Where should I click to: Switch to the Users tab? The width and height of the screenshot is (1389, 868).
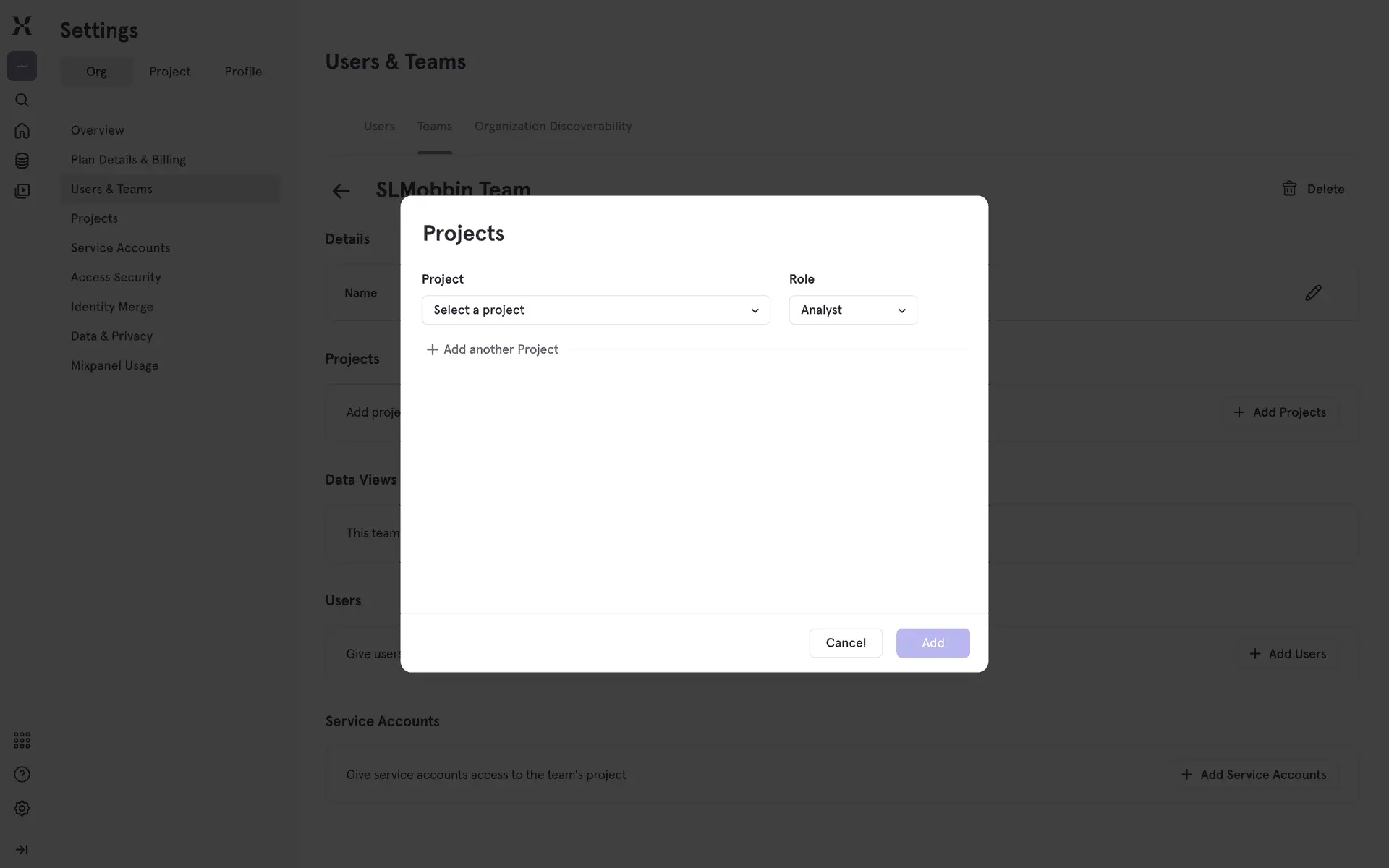tap(379, 127)
